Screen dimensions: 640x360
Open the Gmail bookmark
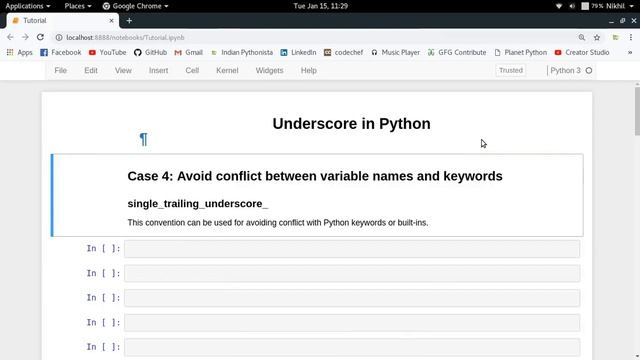(x=189, y=52)
